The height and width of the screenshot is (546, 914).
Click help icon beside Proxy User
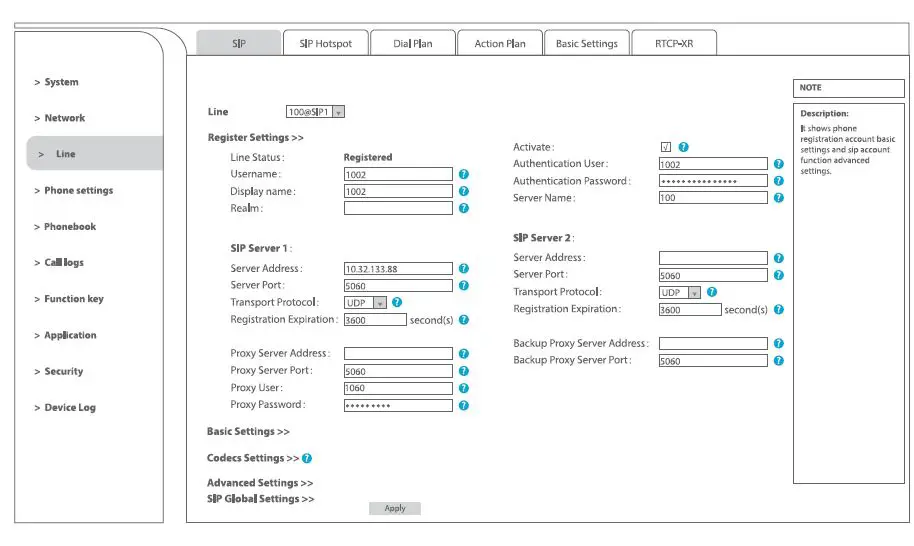tap(463, 388)
